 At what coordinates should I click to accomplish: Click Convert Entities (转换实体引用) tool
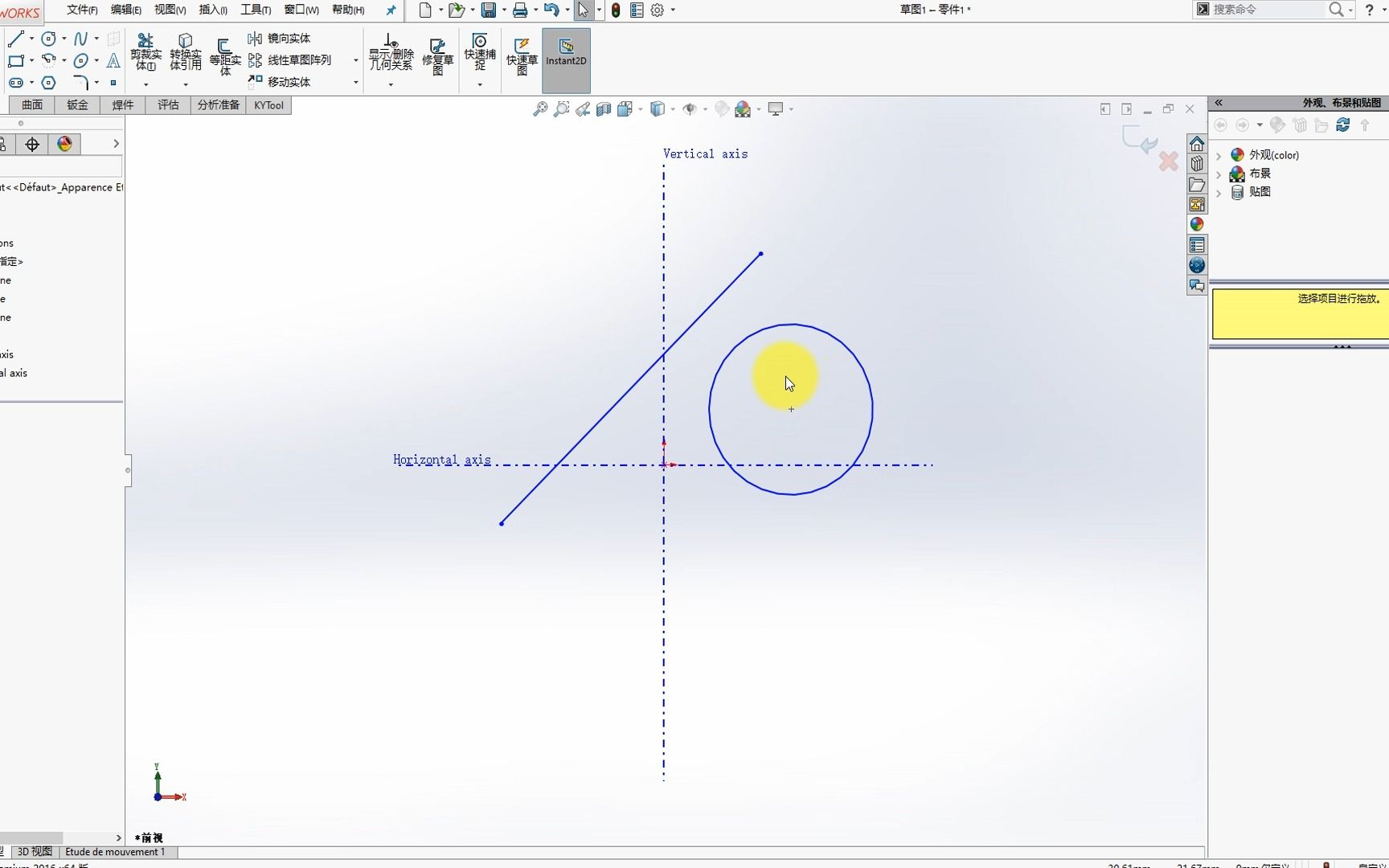(x=186, y=52)
